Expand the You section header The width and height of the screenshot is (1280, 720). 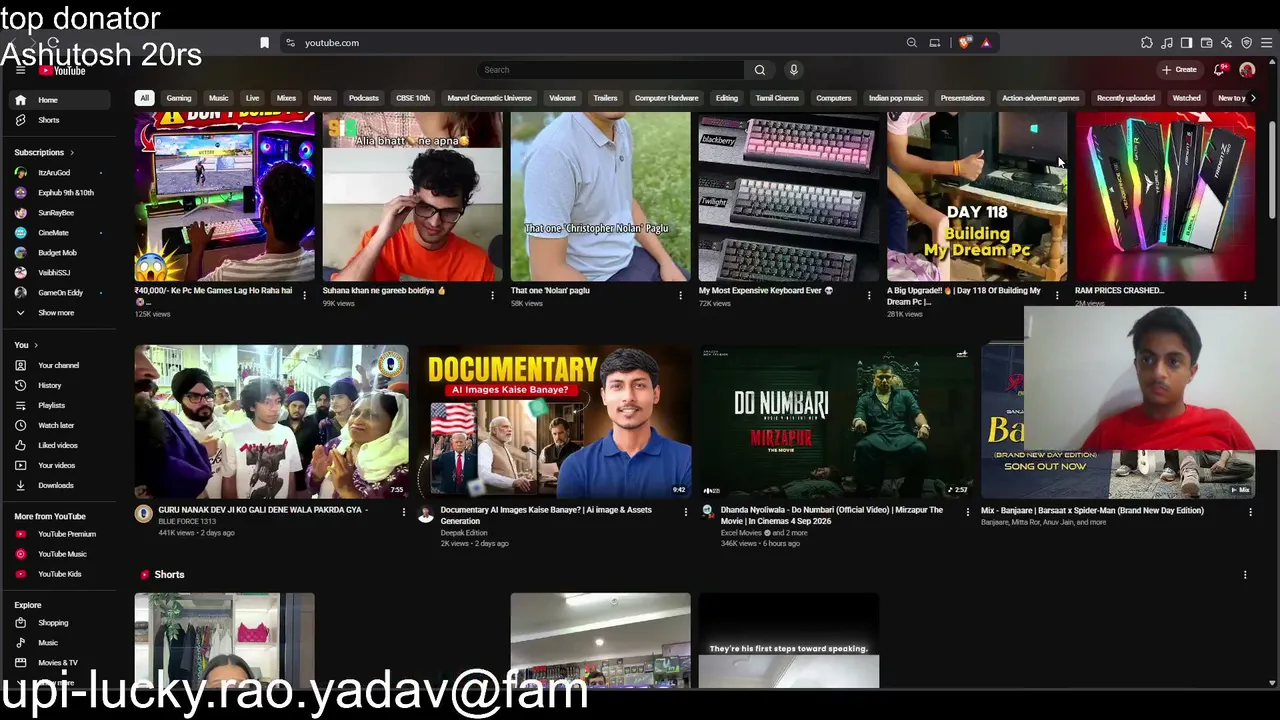pos(25,345)
